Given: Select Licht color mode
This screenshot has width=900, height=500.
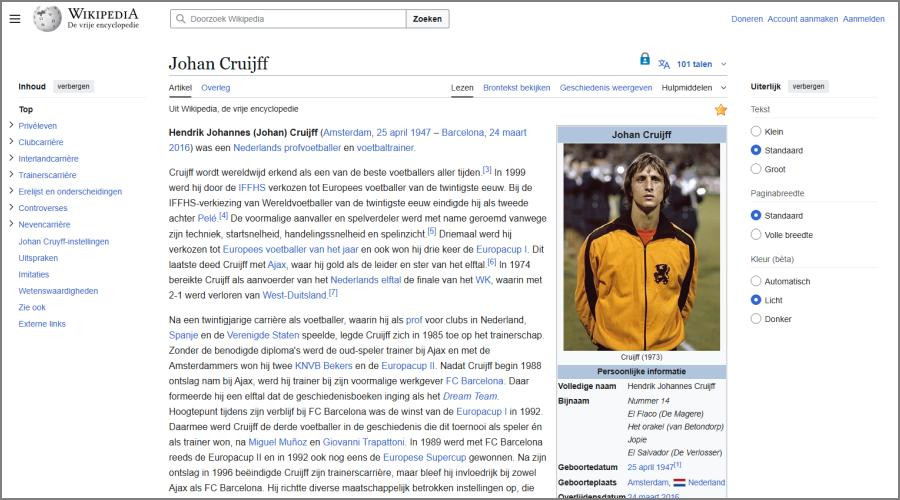Looking at the screenshot, I should tap(756, 300).
